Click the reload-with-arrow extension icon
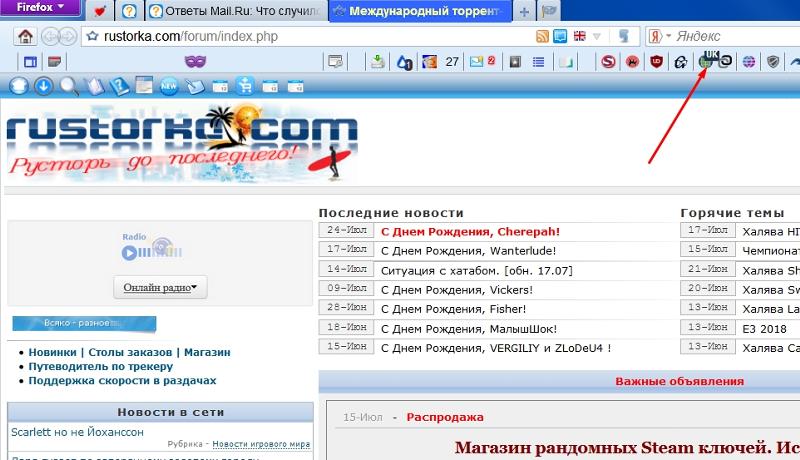This screenshot has height=460, width=800. (x=681, y=62)
